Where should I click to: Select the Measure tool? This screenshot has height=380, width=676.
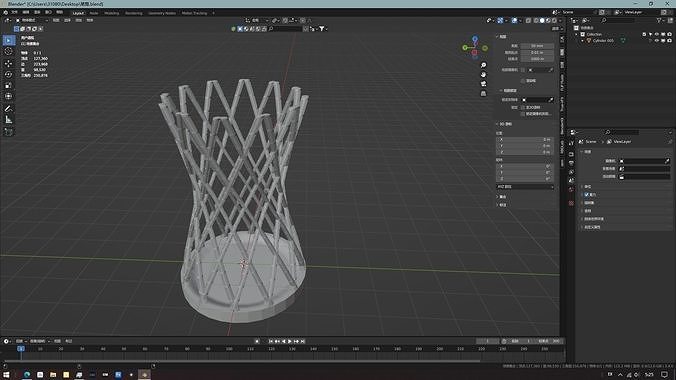tap(9, 120)
